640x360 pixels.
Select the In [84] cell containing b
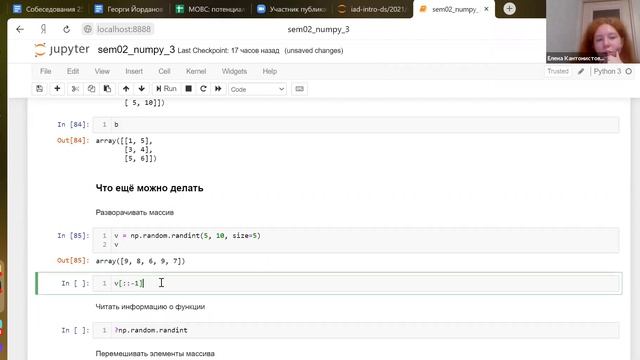coord(355,124)
